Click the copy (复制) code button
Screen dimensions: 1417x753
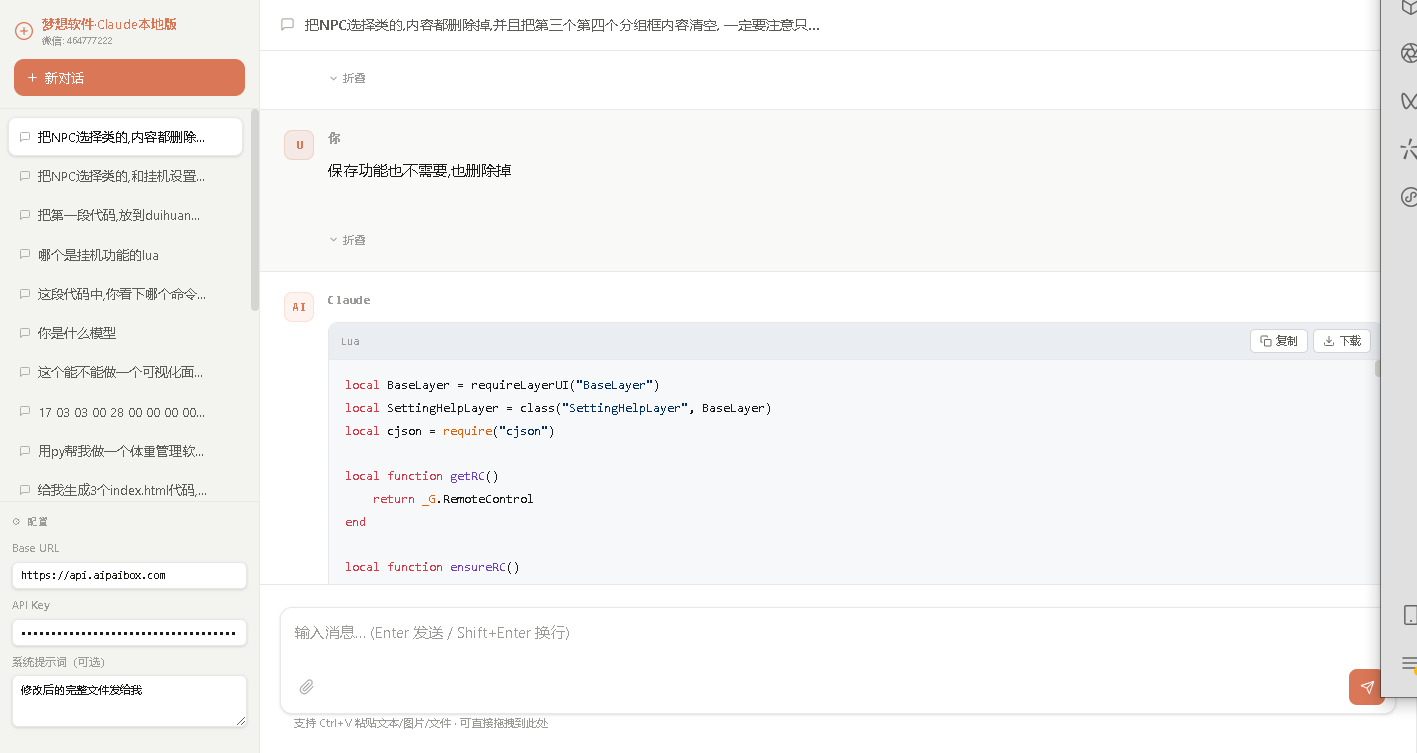coord(1278,341)
